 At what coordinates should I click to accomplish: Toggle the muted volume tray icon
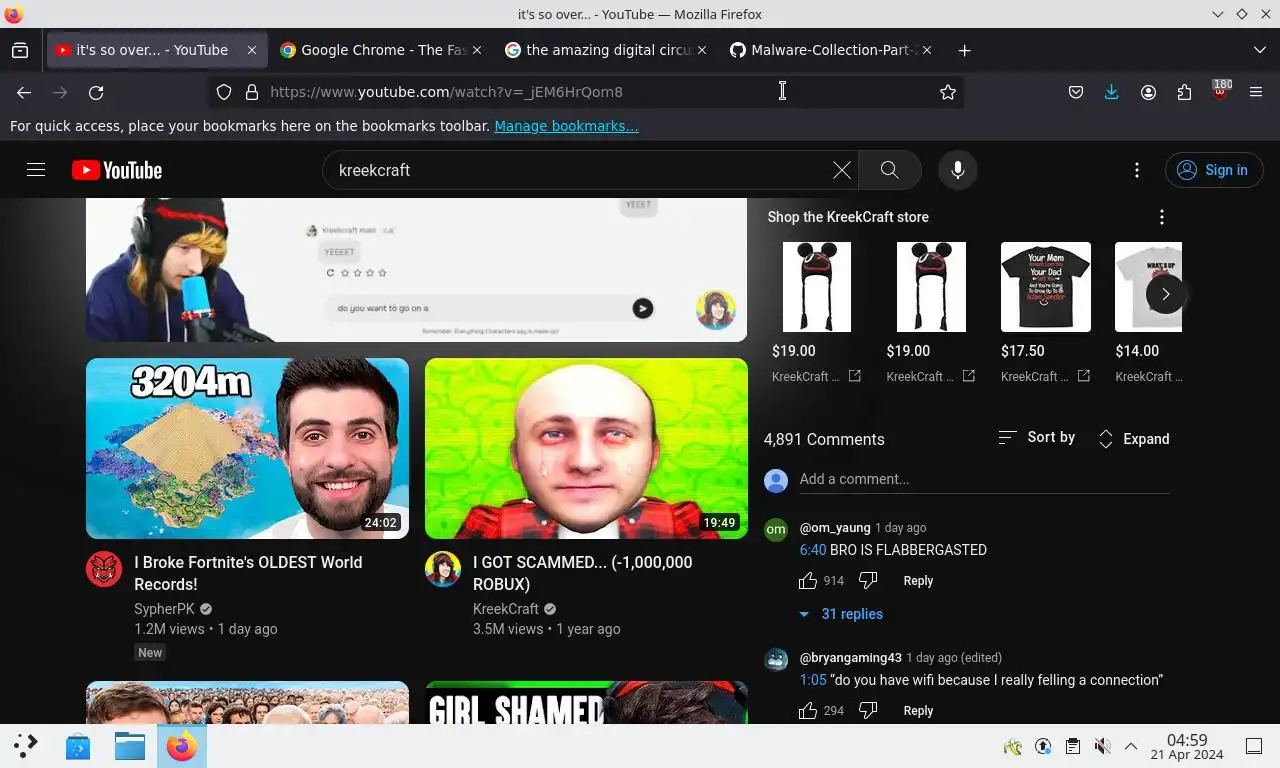(1102, 746)
